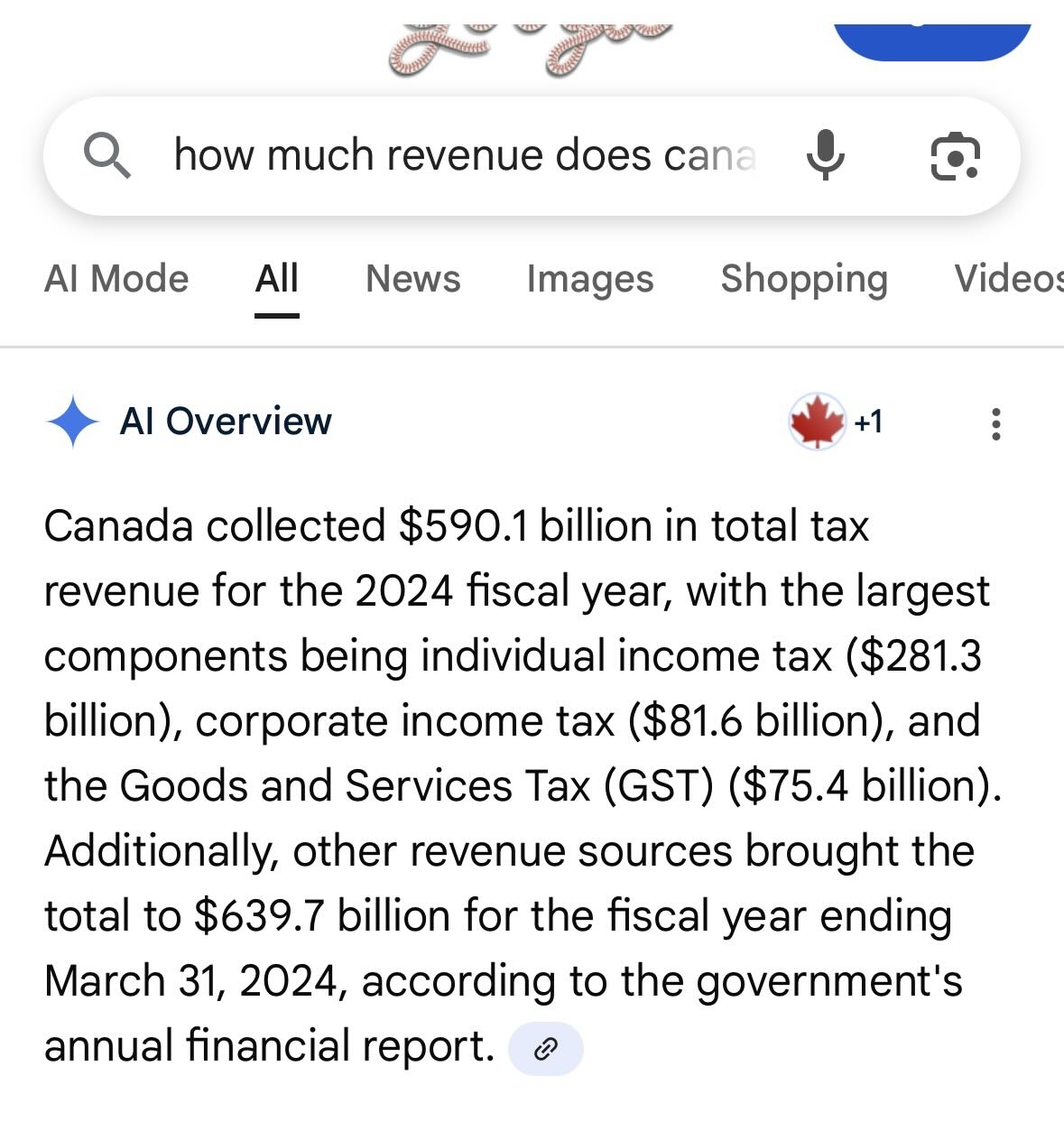Click the link chip after 'financial report'

546,1049
